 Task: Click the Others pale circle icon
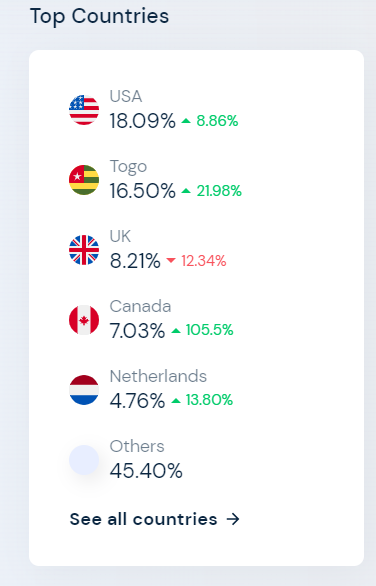[x=84, y=460]
